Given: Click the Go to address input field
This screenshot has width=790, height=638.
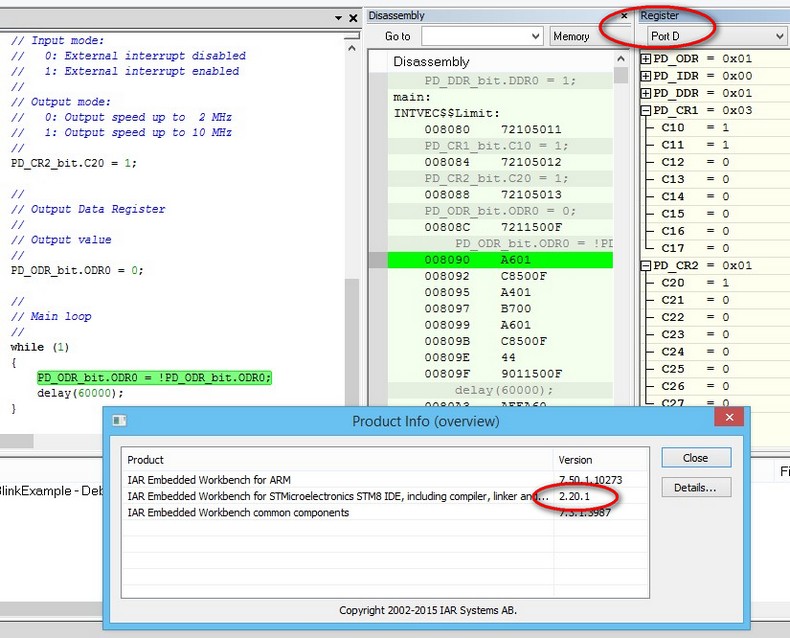Looking at the screenshot, I should click(472, 36).
